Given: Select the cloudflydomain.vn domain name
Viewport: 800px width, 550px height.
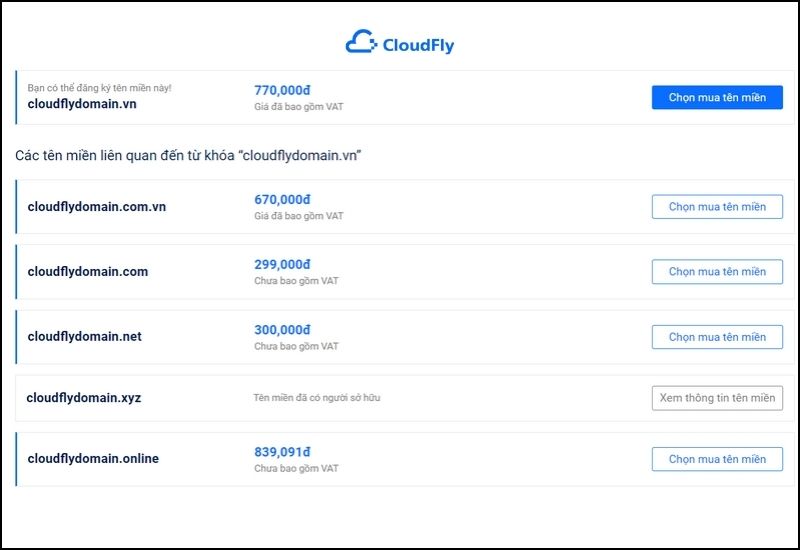Looking at the screenshot, I should pos(82,104).
